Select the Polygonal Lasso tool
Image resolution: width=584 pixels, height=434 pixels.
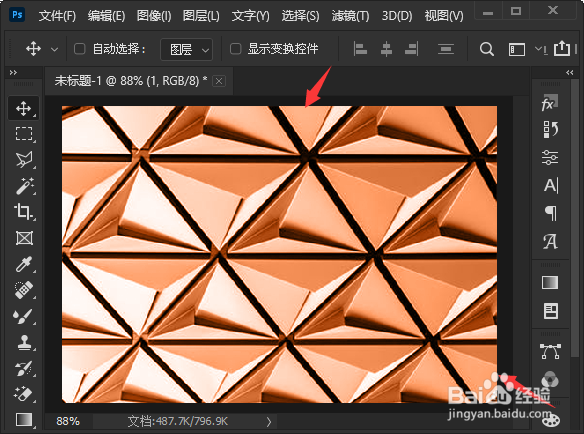23,160
